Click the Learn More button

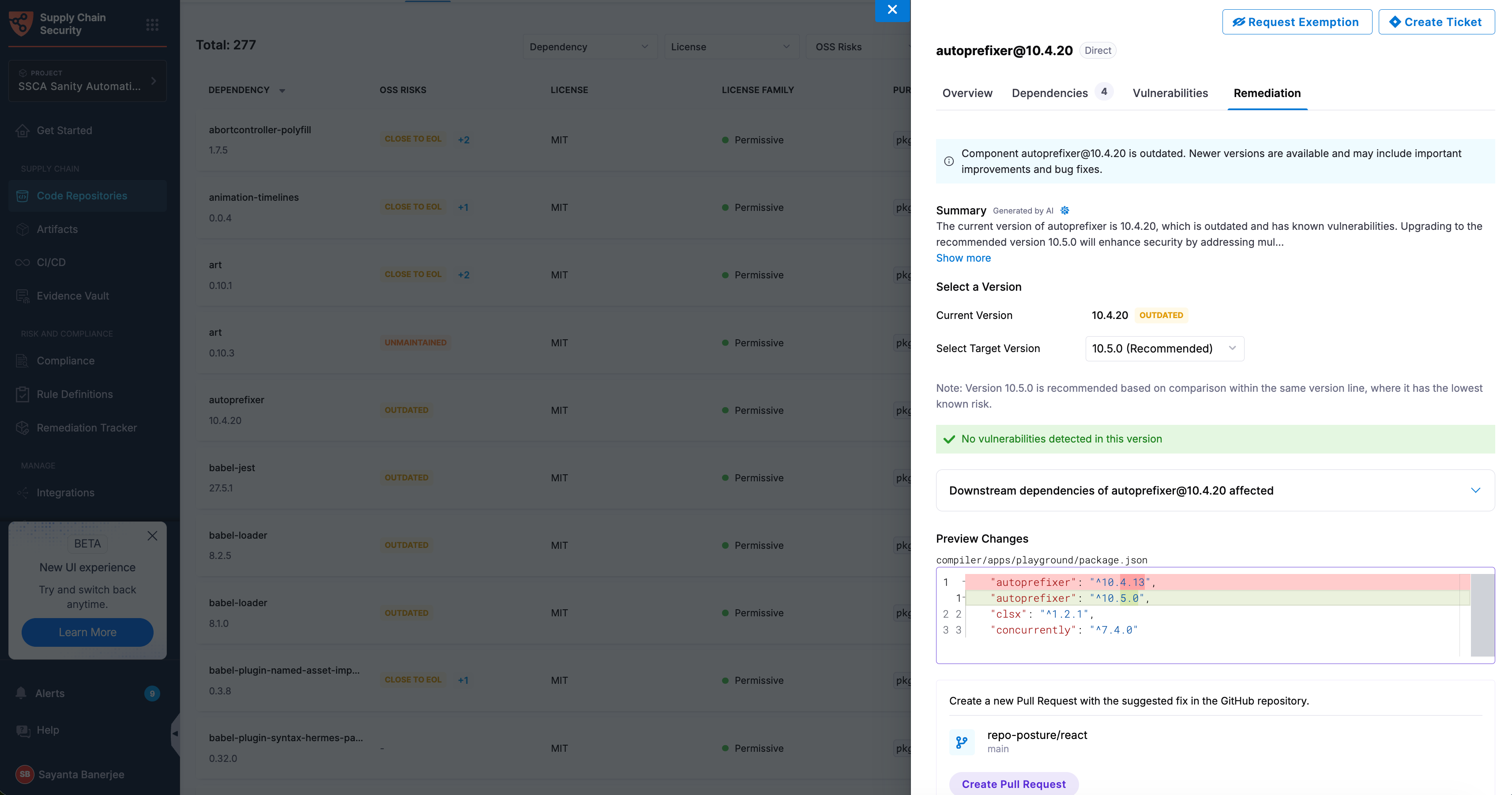87,633
